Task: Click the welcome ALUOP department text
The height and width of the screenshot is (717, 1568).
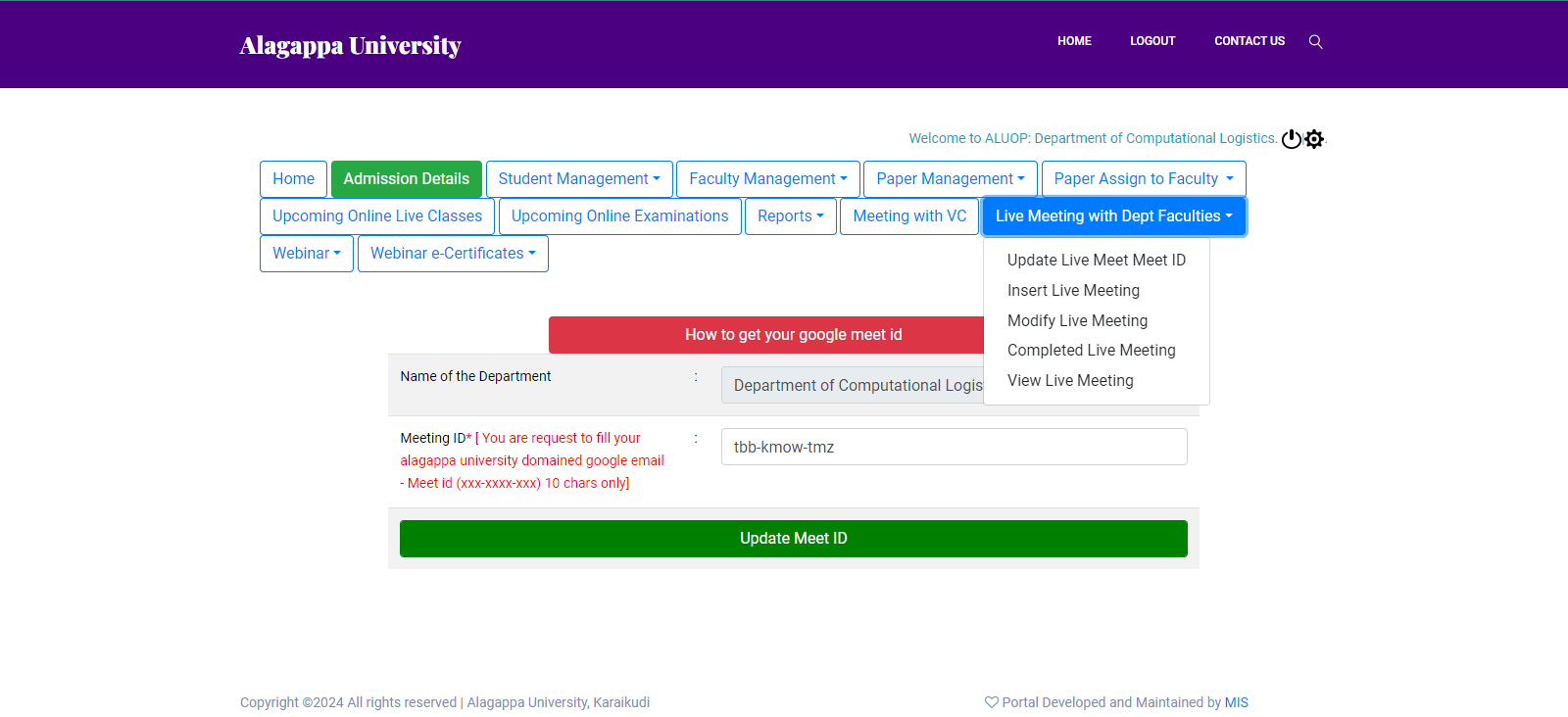Action: click(1093, 138)
